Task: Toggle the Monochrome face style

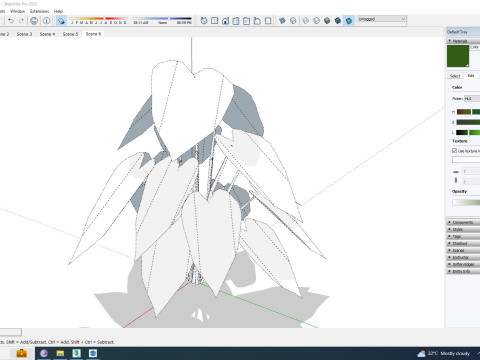Action: [x=349, y=21]
